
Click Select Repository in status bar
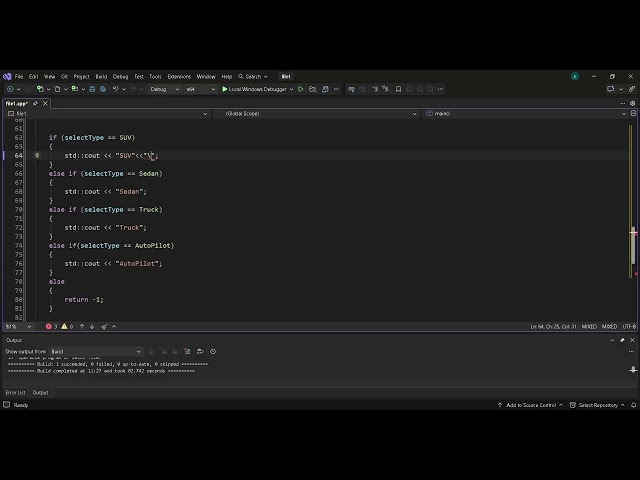(x=598, y=405)
